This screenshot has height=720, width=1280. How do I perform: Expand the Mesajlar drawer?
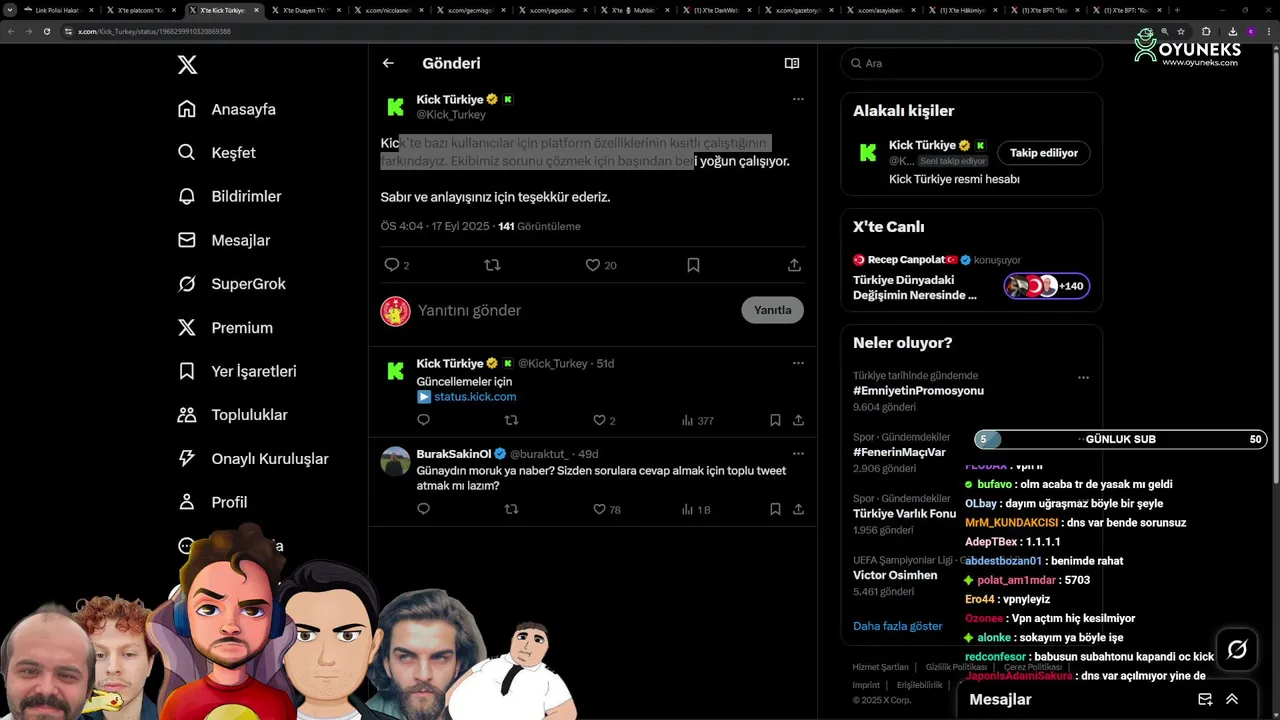pyautogui.click(x=1232, y=699)
